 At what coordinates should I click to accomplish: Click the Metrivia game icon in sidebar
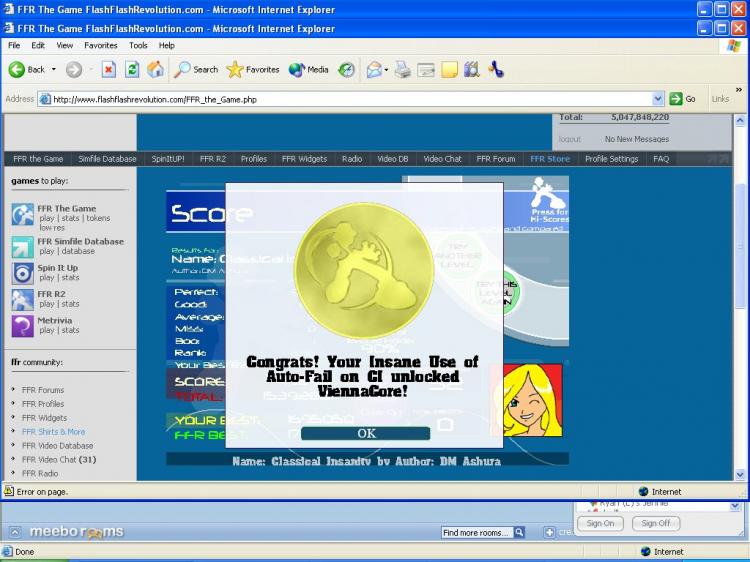(x=22, y=326)
